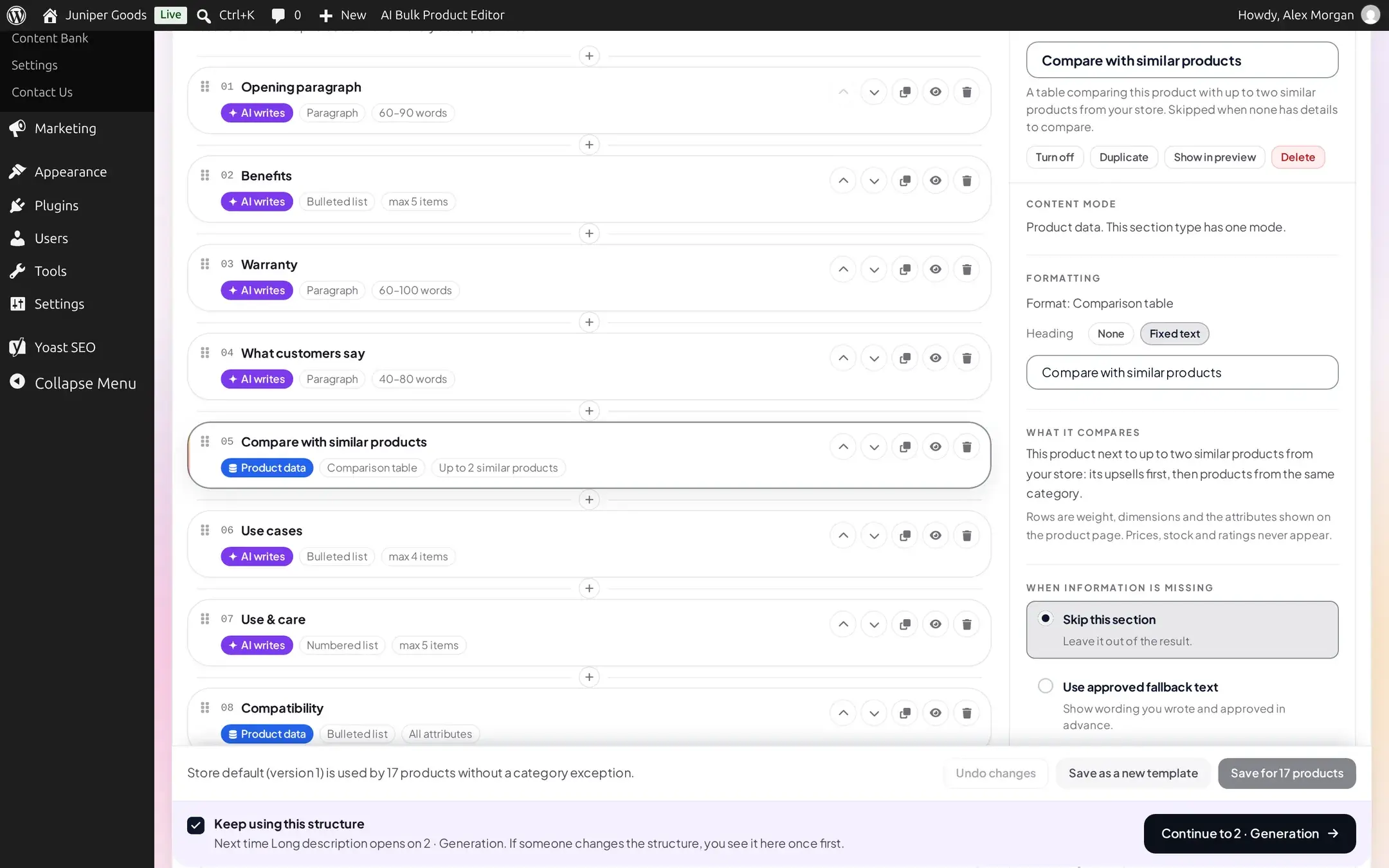Select None heading option
This screenshot has width=1389, height=868.
pos(1111,334)
